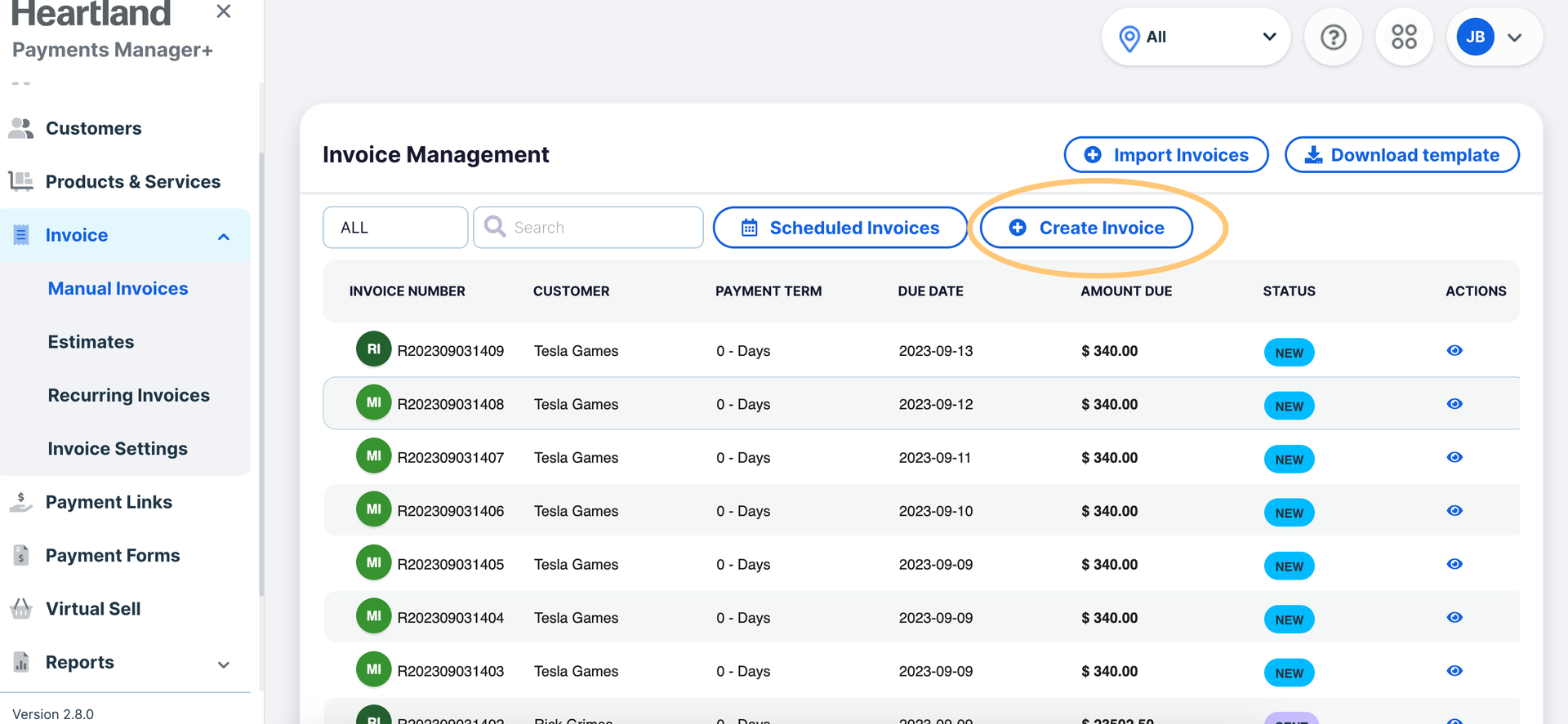The width and height of the screenshot is (1568, 724).
Task: Click the invoice Search field
Action: pyautogui.click(x=588, y=227)
